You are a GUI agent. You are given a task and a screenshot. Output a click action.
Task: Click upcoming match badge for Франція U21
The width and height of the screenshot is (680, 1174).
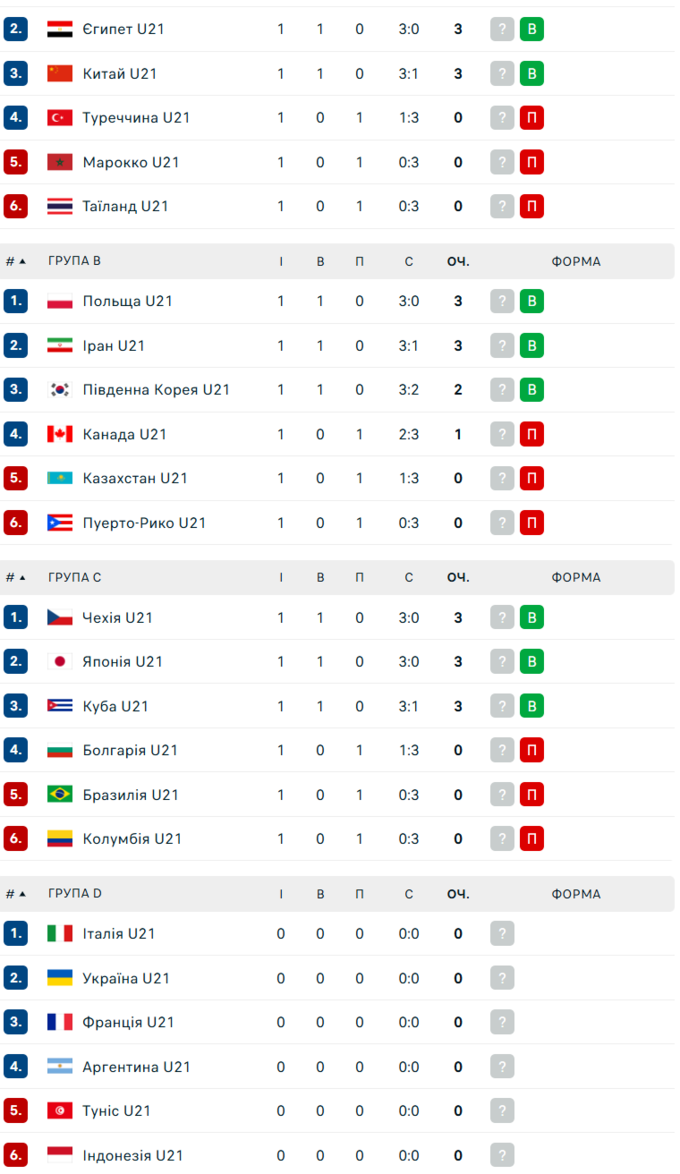click(502, 1022)
